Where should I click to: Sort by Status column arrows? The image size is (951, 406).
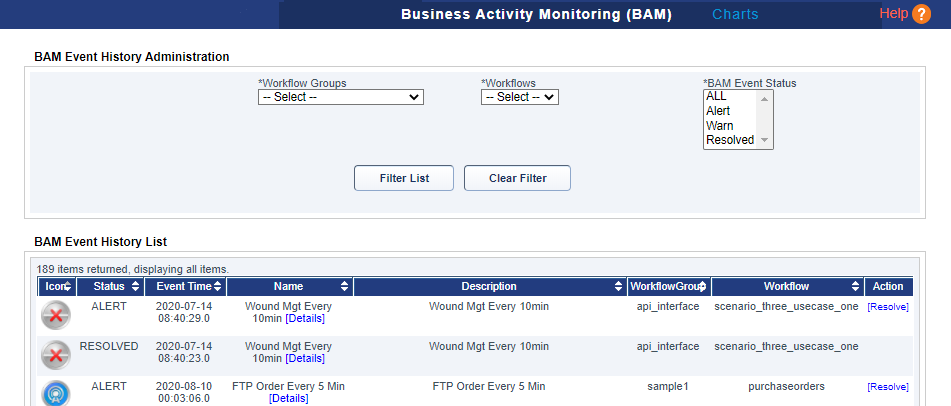[134, 287]
